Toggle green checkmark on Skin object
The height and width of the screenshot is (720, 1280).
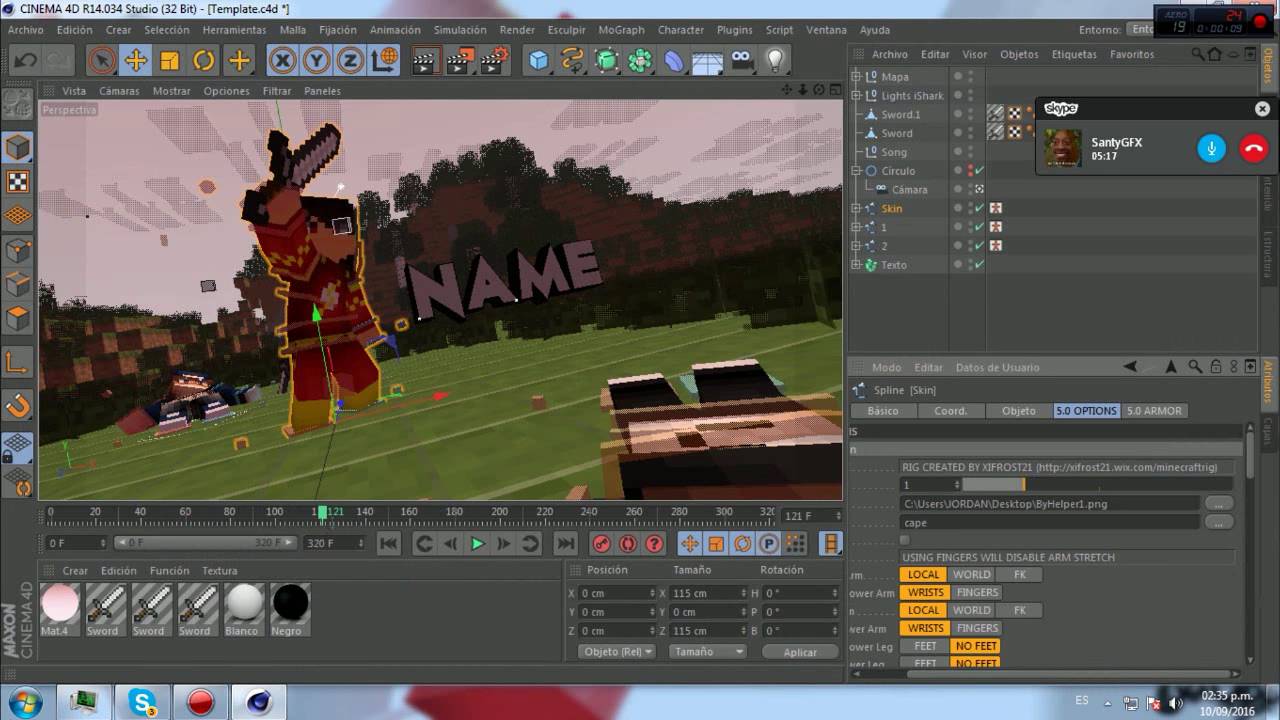pos(979,209)
